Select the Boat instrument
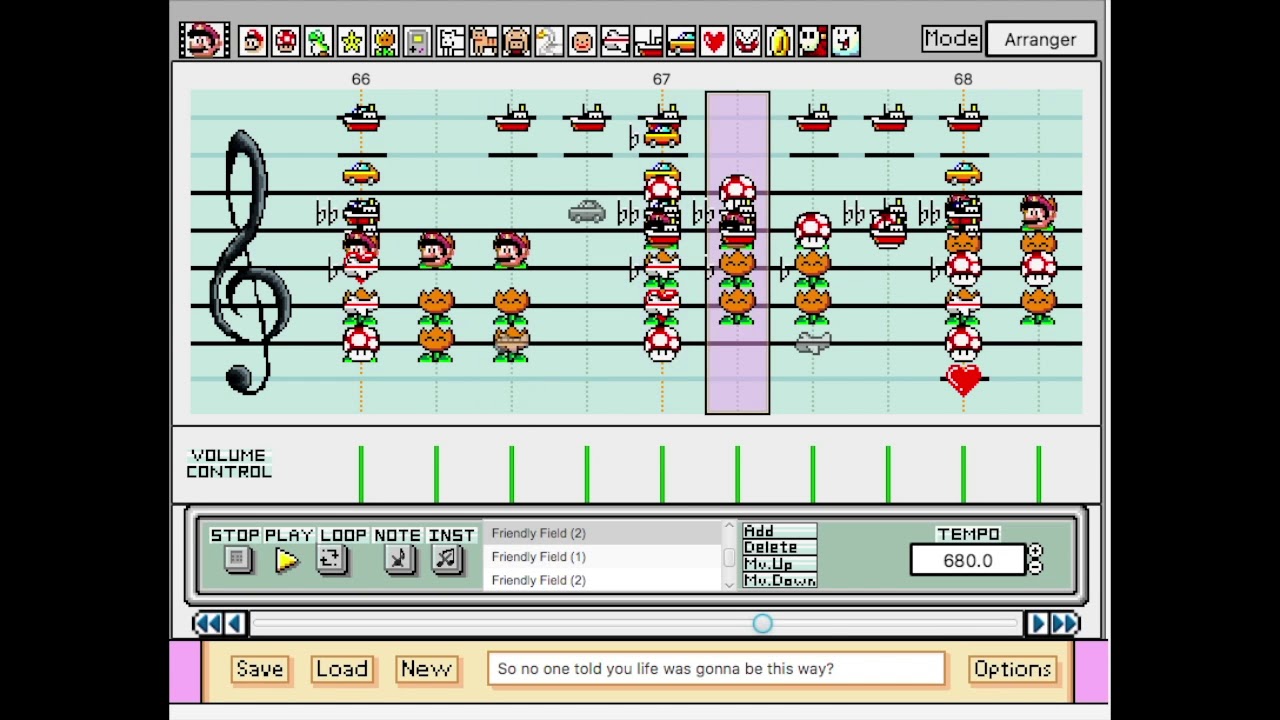Screen dimensions: 1280x720 point(648,41)
